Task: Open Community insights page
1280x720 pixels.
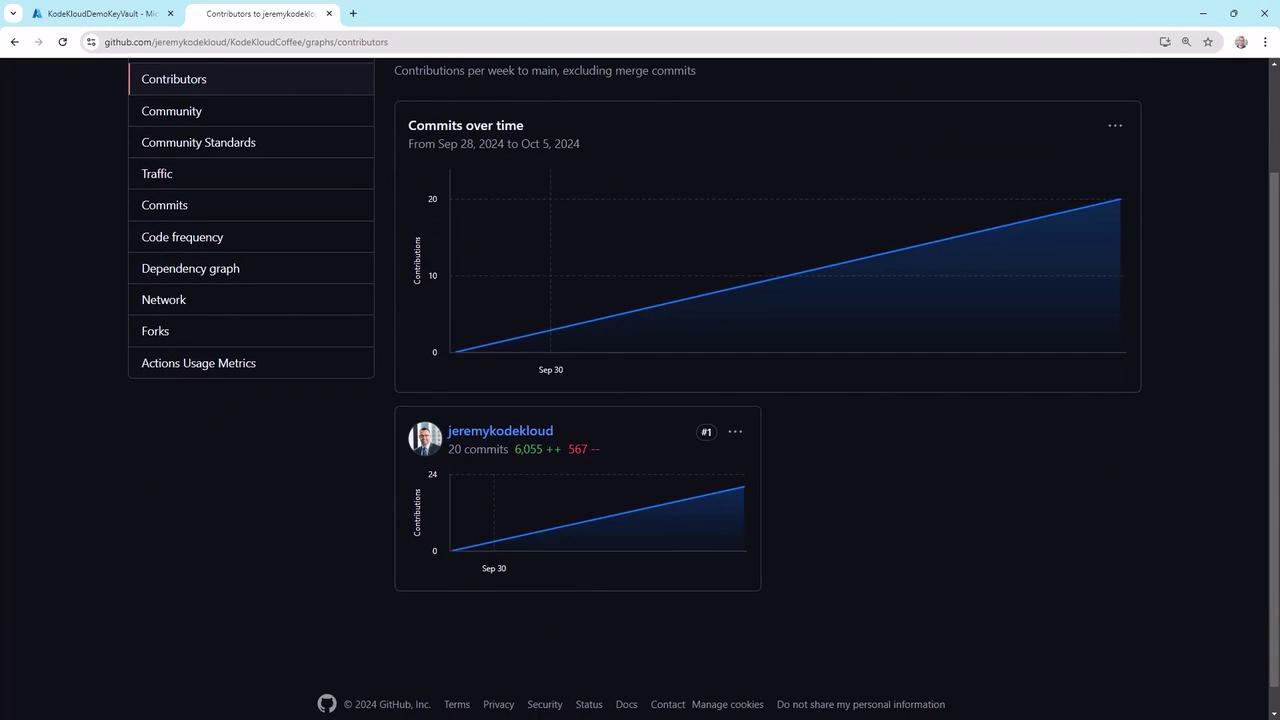Action: 251,111
